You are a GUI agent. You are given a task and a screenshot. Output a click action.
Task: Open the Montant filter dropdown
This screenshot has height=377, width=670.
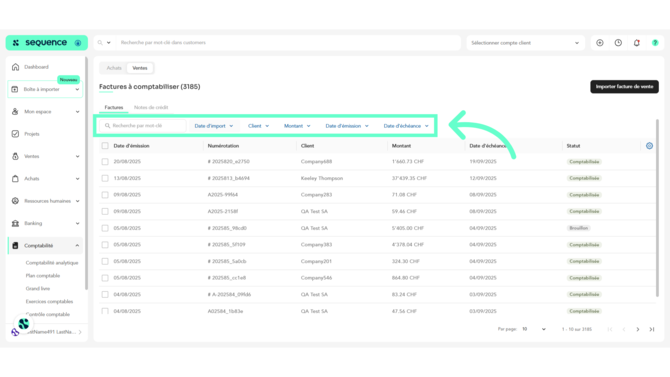pyautogui.click(x=297, y=126)
